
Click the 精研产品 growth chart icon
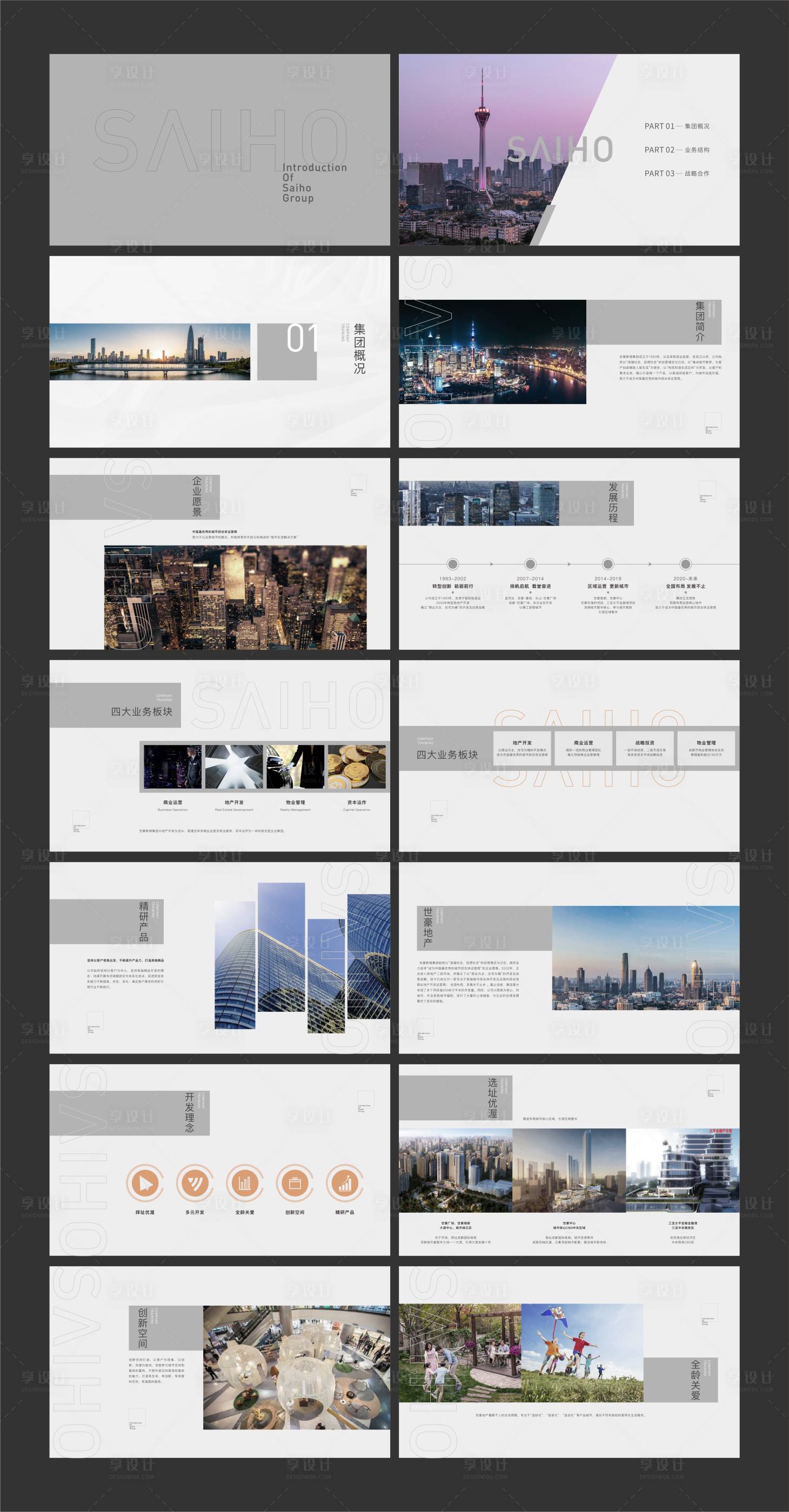click(345, 1182)
